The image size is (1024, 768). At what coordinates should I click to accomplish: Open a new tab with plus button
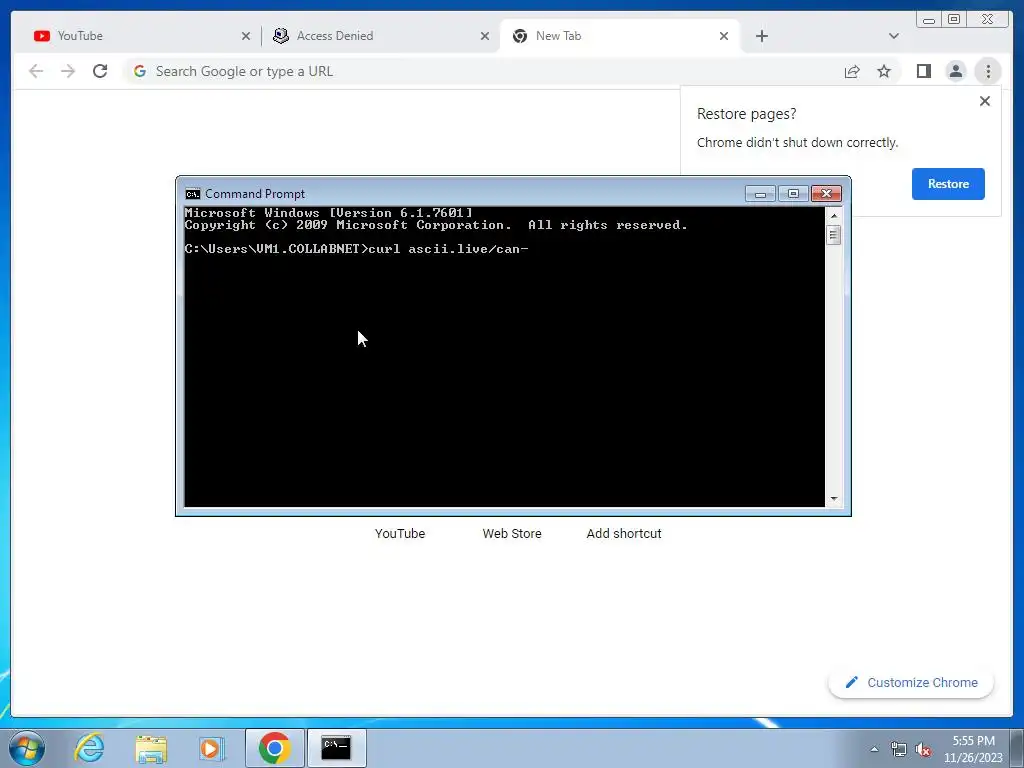pos(761,37)
